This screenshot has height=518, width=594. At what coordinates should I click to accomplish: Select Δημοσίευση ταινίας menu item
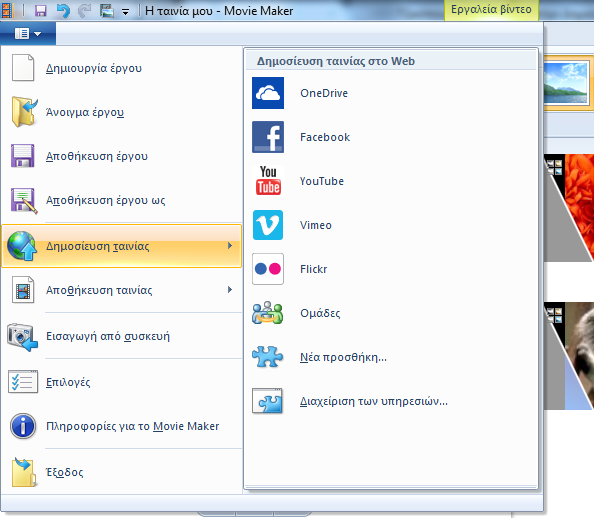[122, 246]
